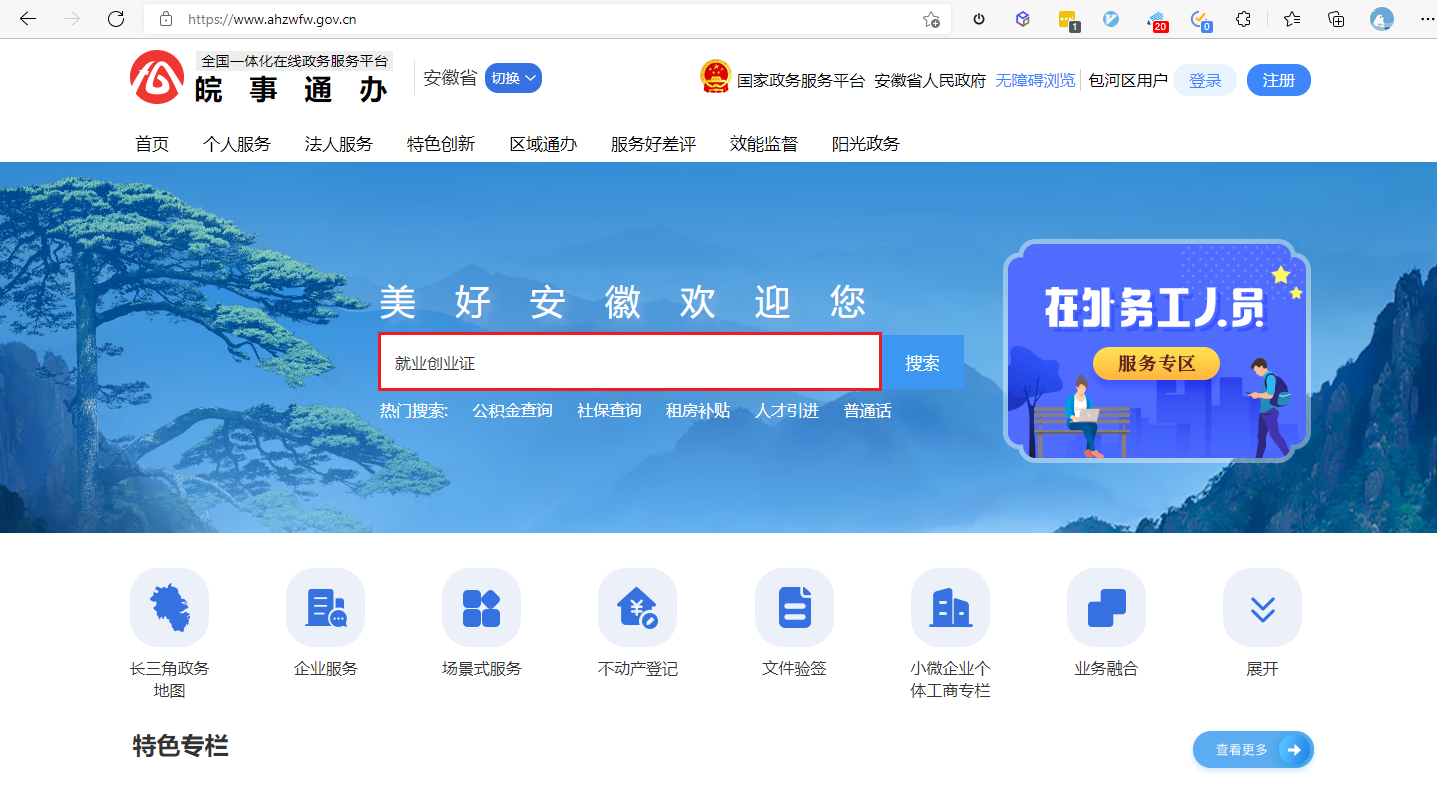Expand the 展开 chevron for more services
Viewport: 1437px width, 786px height.
1262,607
